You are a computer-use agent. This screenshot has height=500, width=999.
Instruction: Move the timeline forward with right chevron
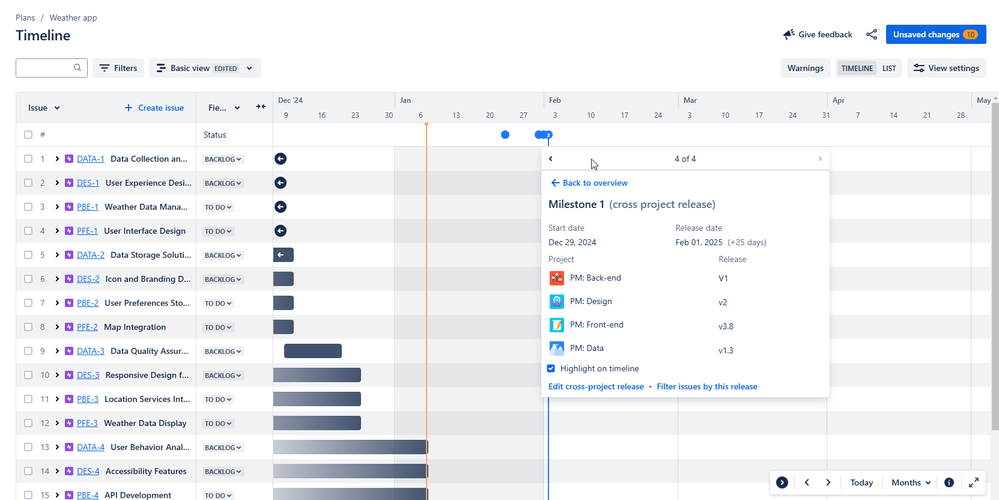tap(828, 483)
